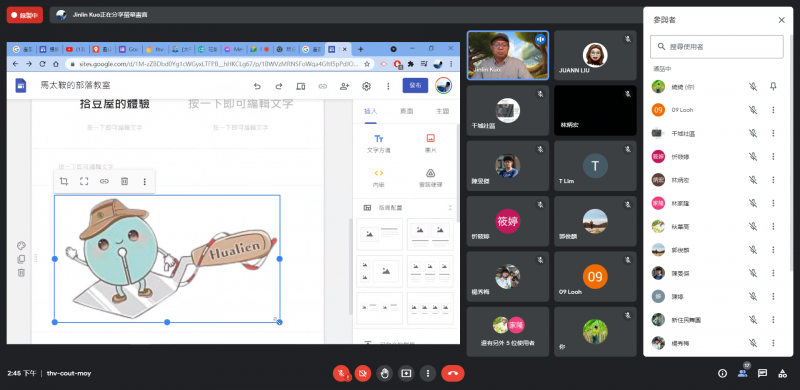Click the present screen button in Meet

click(x=406, y=374)
